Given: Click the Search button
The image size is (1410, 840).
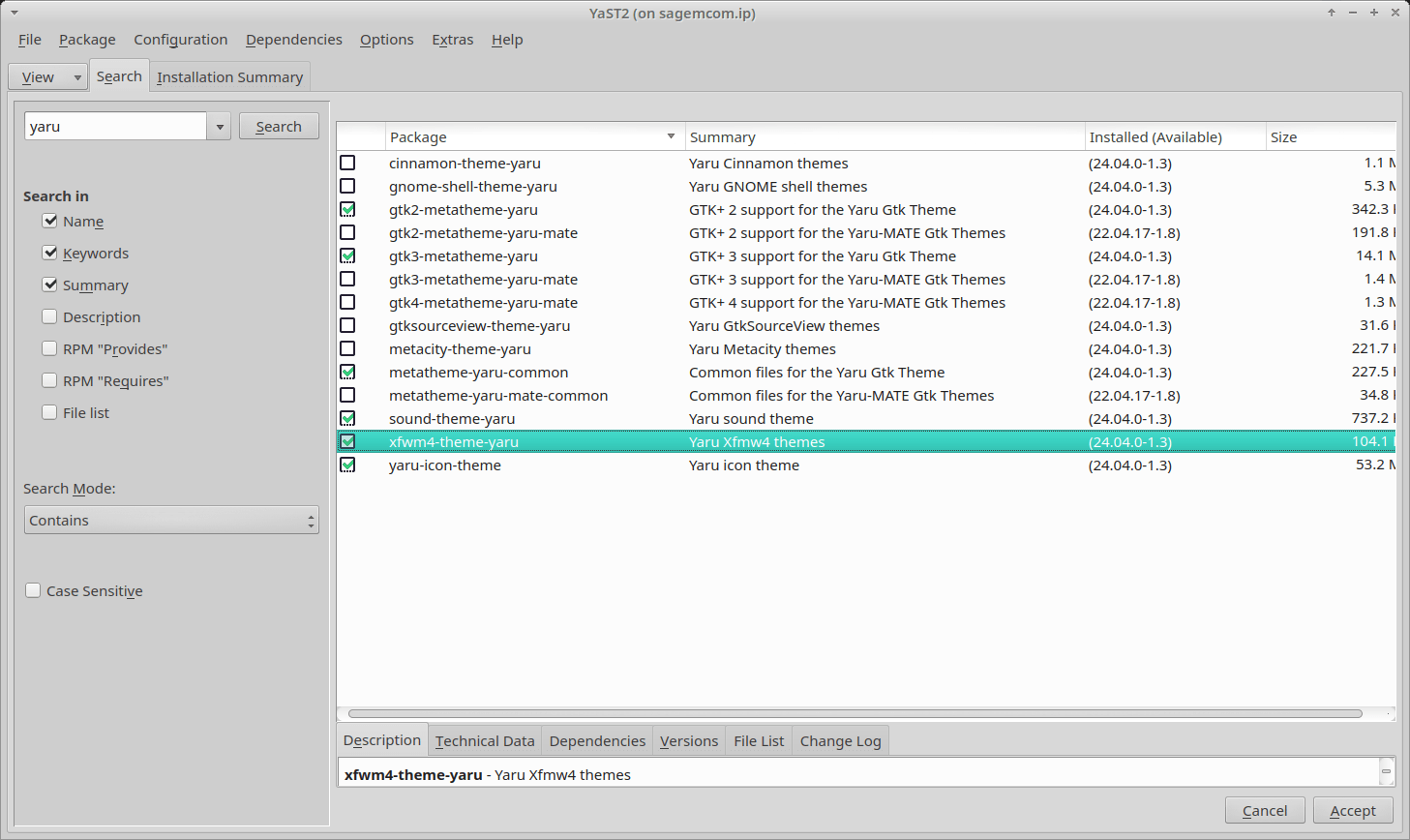Looking at the screenshot, I should coord(279,127).
